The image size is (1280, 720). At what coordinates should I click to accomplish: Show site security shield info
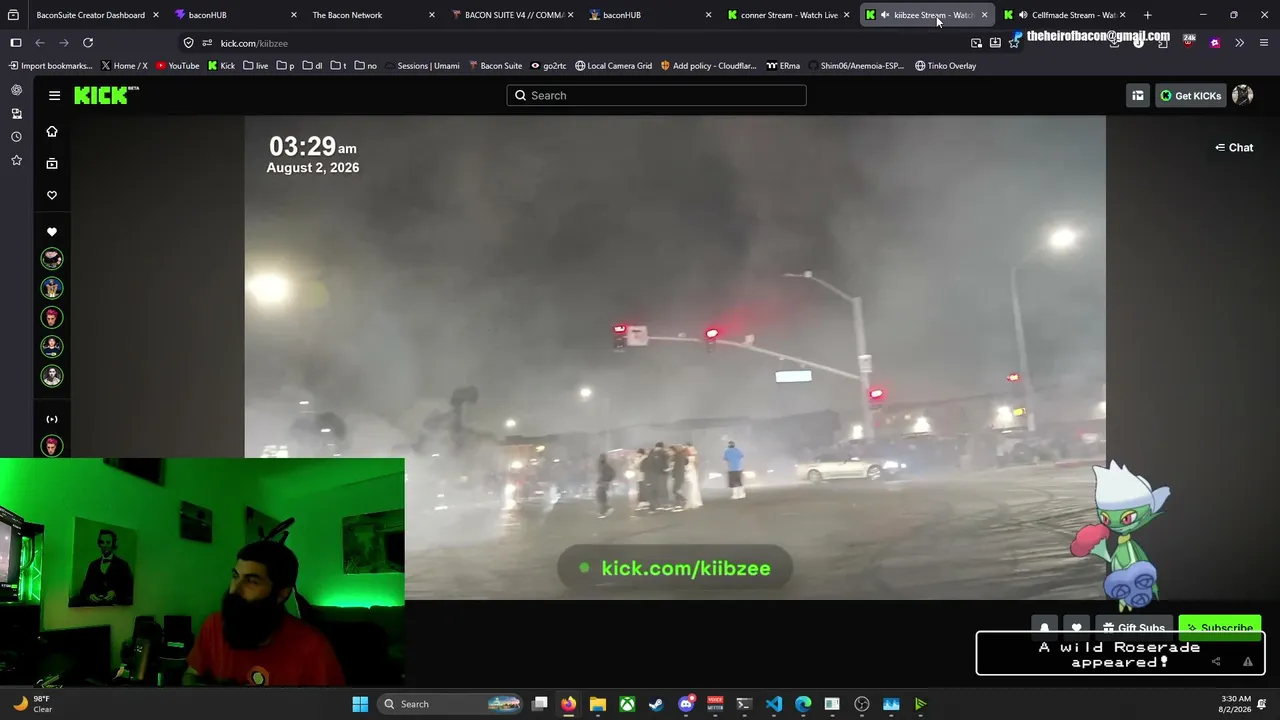coord(189,43)
